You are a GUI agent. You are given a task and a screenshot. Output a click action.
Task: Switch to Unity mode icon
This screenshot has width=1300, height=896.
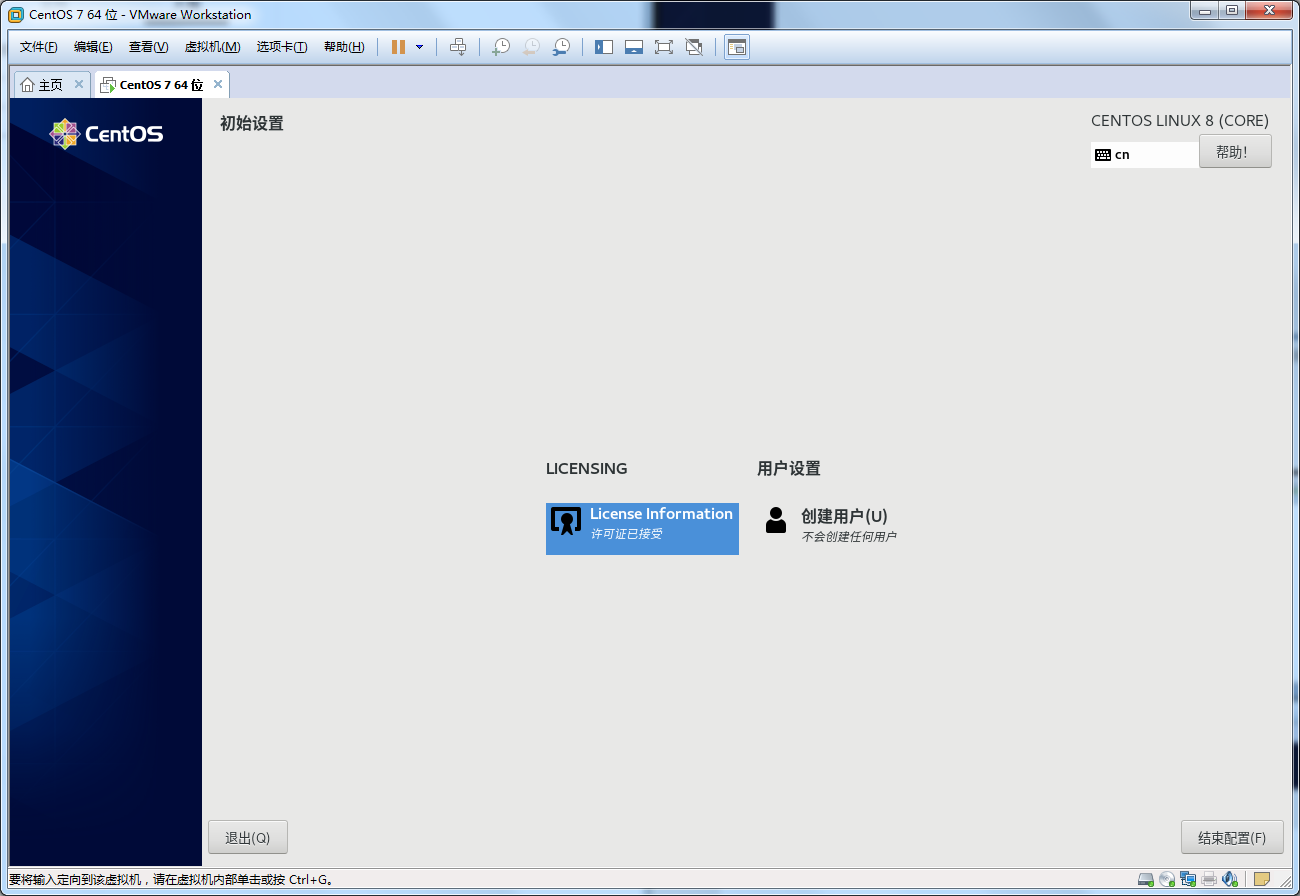click(x=694, y=47)
